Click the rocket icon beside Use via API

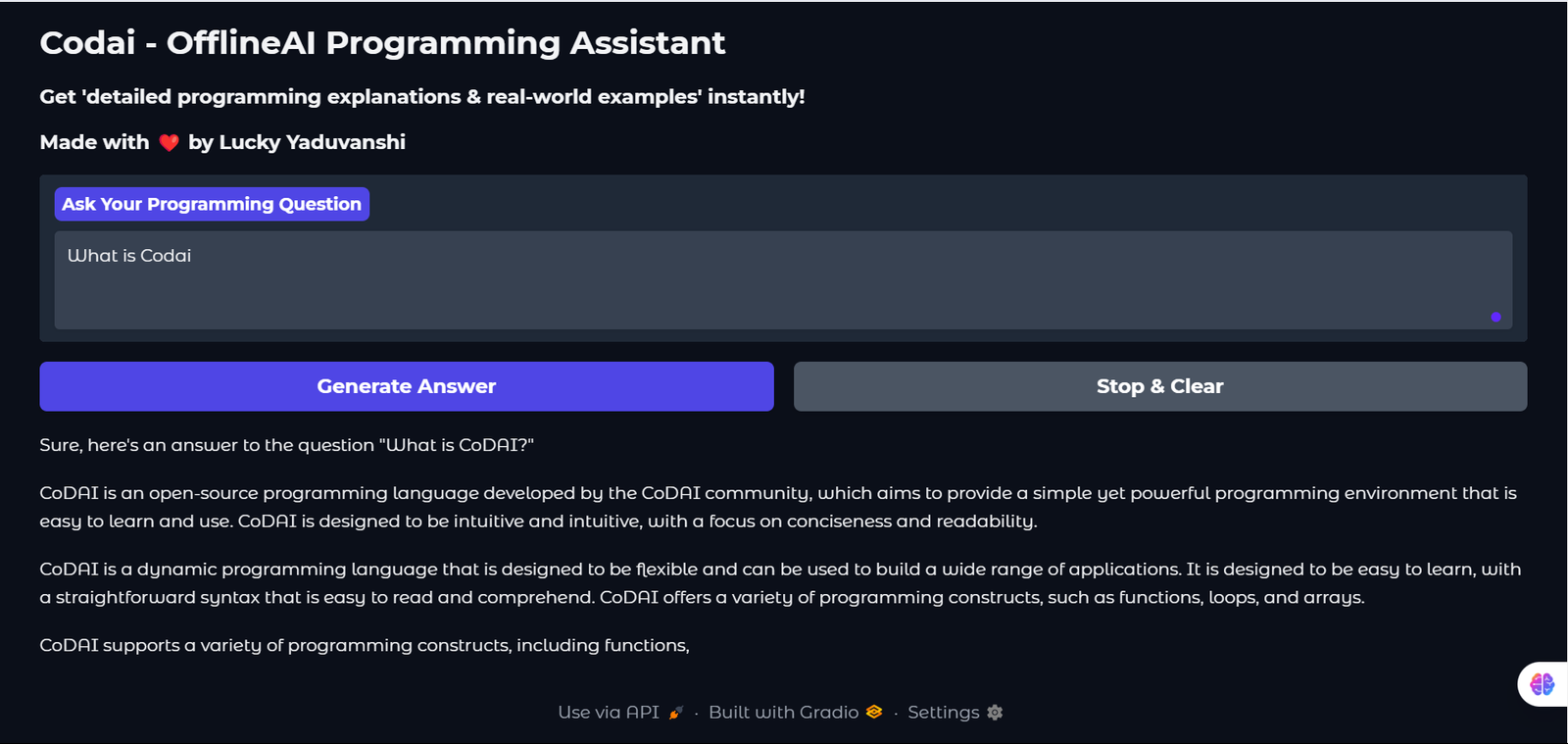click(x=674, y=713)
